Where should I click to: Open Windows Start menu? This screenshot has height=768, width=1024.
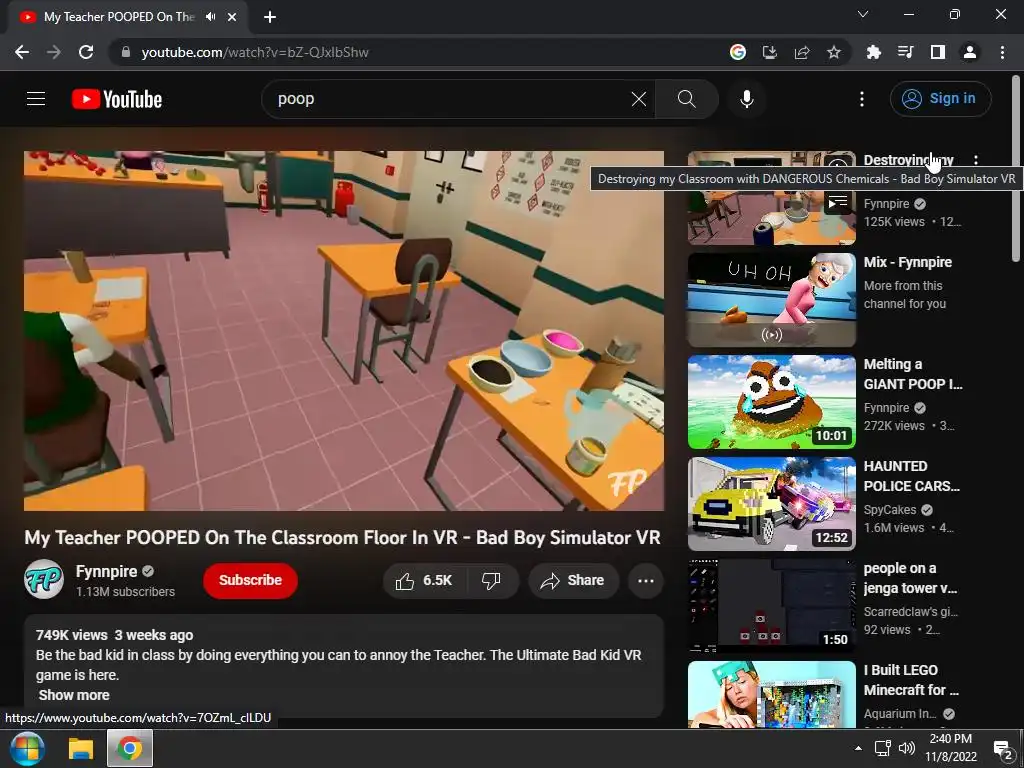tap(27, 748)
